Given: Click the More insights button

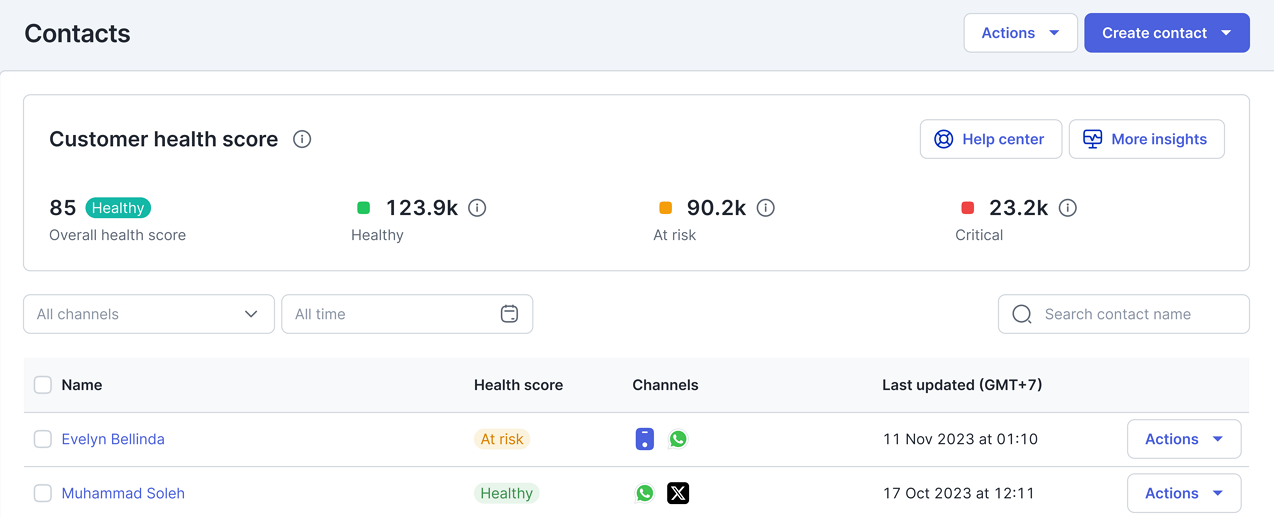Looking at the screenshot, I should click(x=1147, y=139).
